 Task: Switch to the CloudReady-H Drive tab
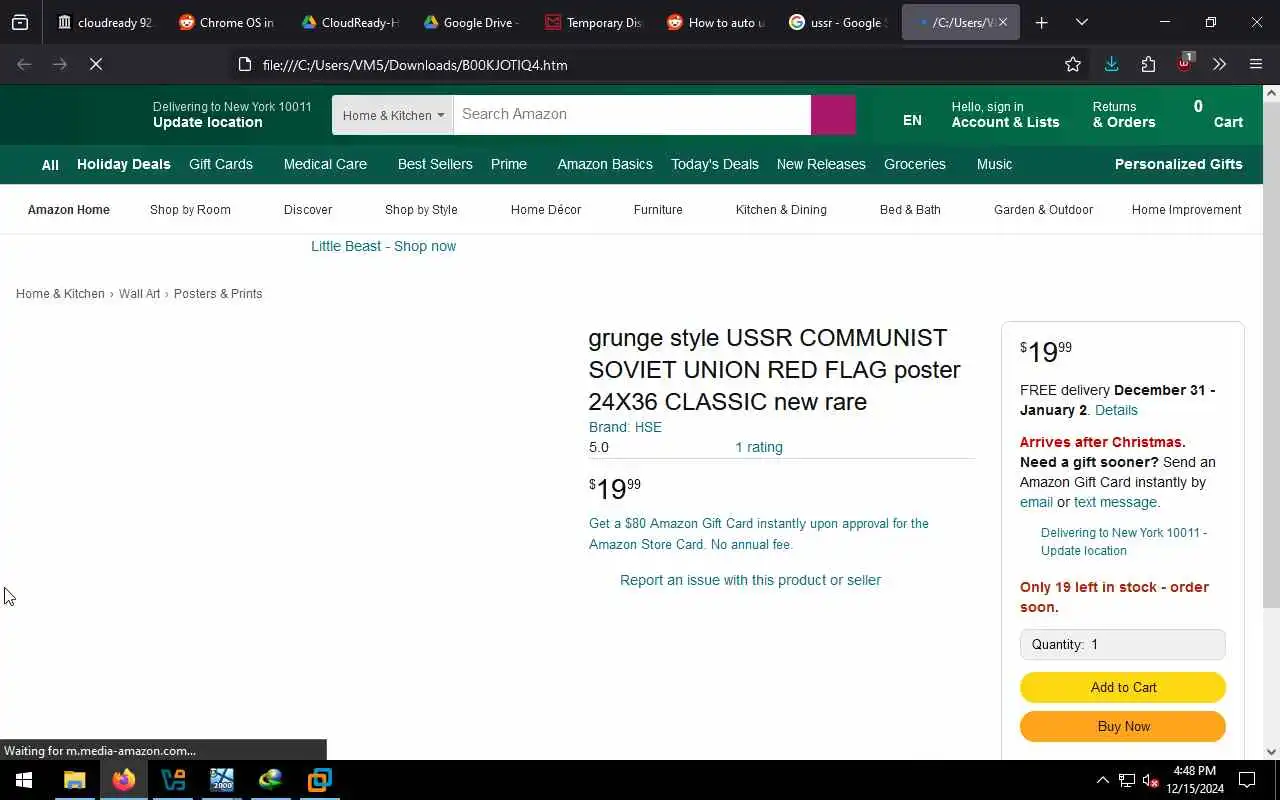pos(349,22)
